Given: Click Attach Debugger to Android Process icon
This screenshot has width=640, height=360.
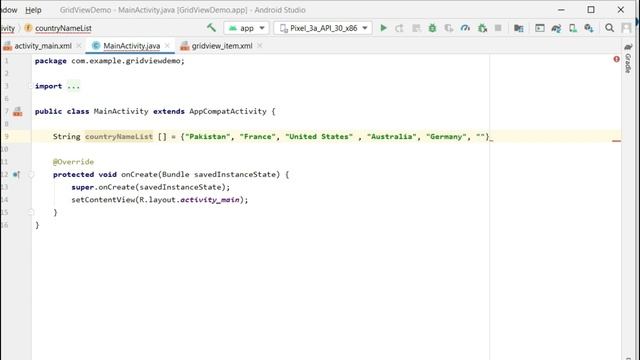Looking at the screenshot, I should [x=482, y=28].
